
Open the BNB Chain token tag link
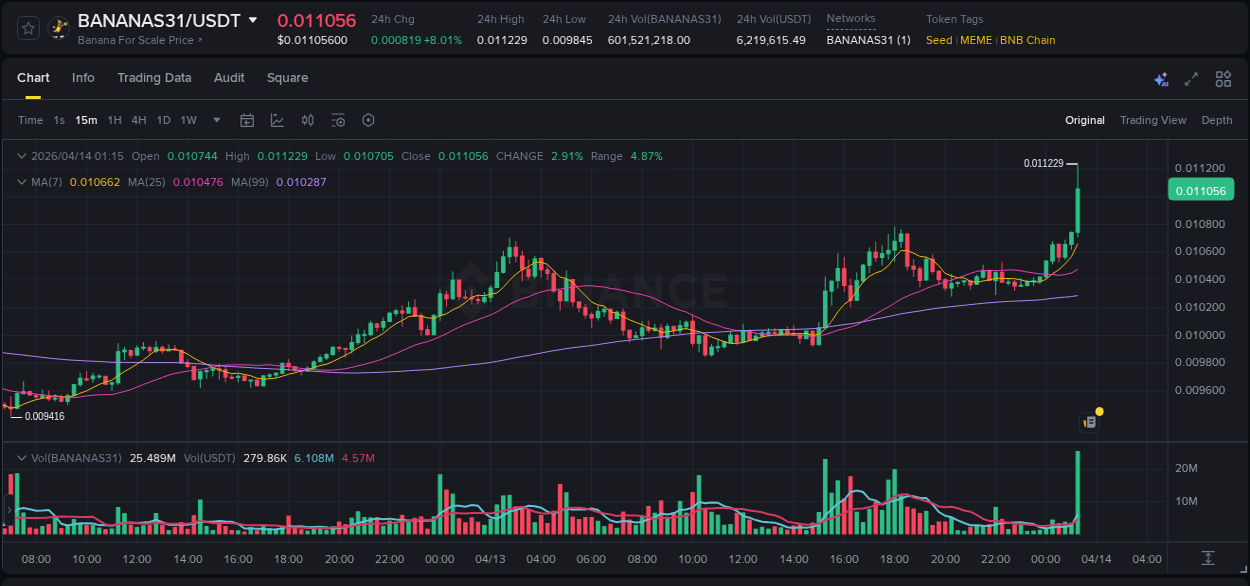click(1028, 40)
